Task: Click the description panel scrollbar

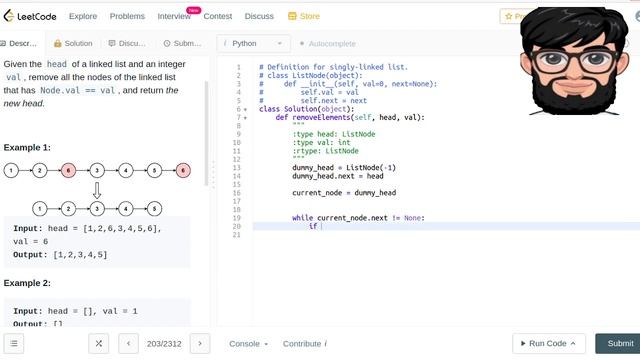Action: pyautogui.click(x=206, y=134)
